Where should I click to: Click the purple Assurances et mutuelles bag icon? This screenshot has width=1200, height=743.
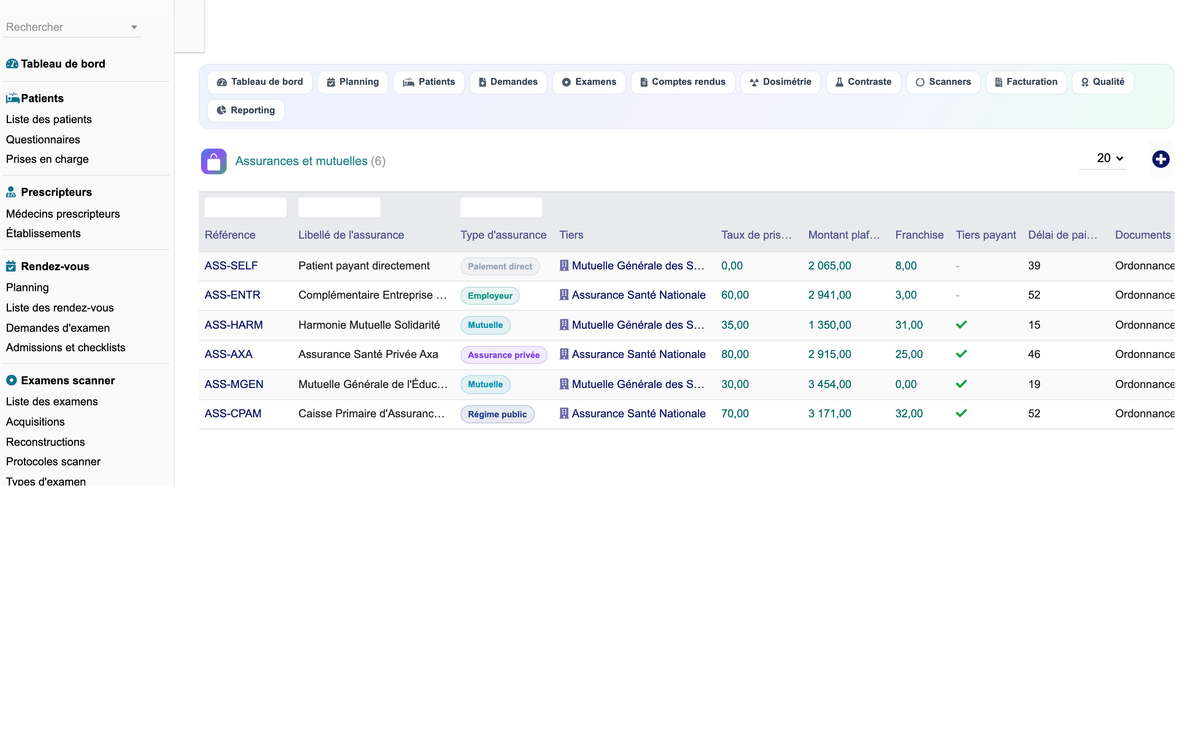pyautogui.click(x=214, y=161)
